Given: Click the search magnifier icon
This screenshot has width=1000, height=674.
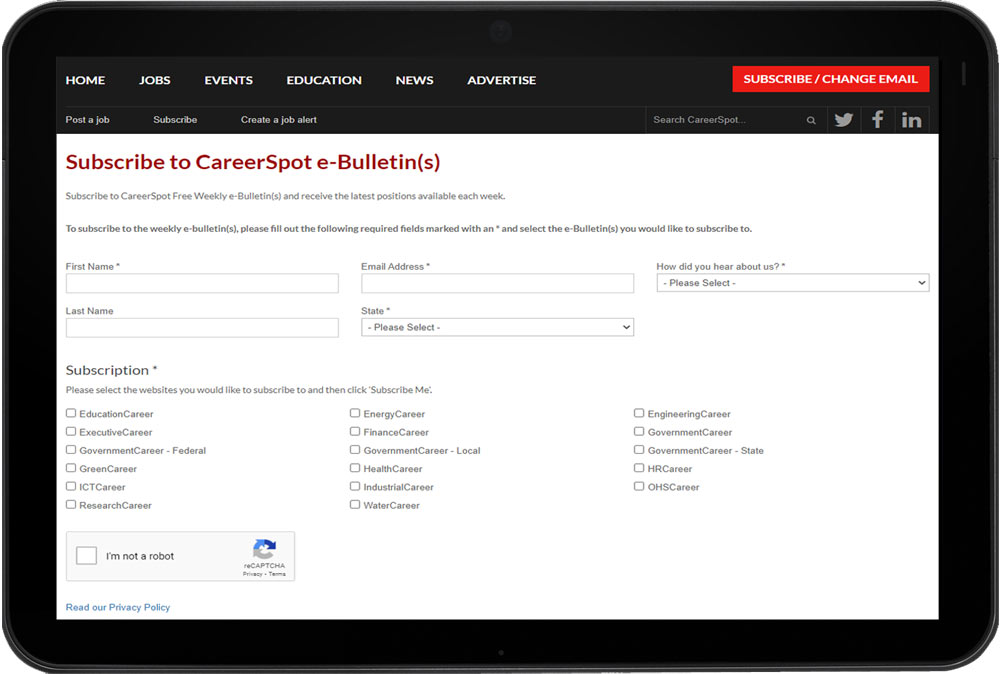Looking at the screenshot, I should (811, 120).
